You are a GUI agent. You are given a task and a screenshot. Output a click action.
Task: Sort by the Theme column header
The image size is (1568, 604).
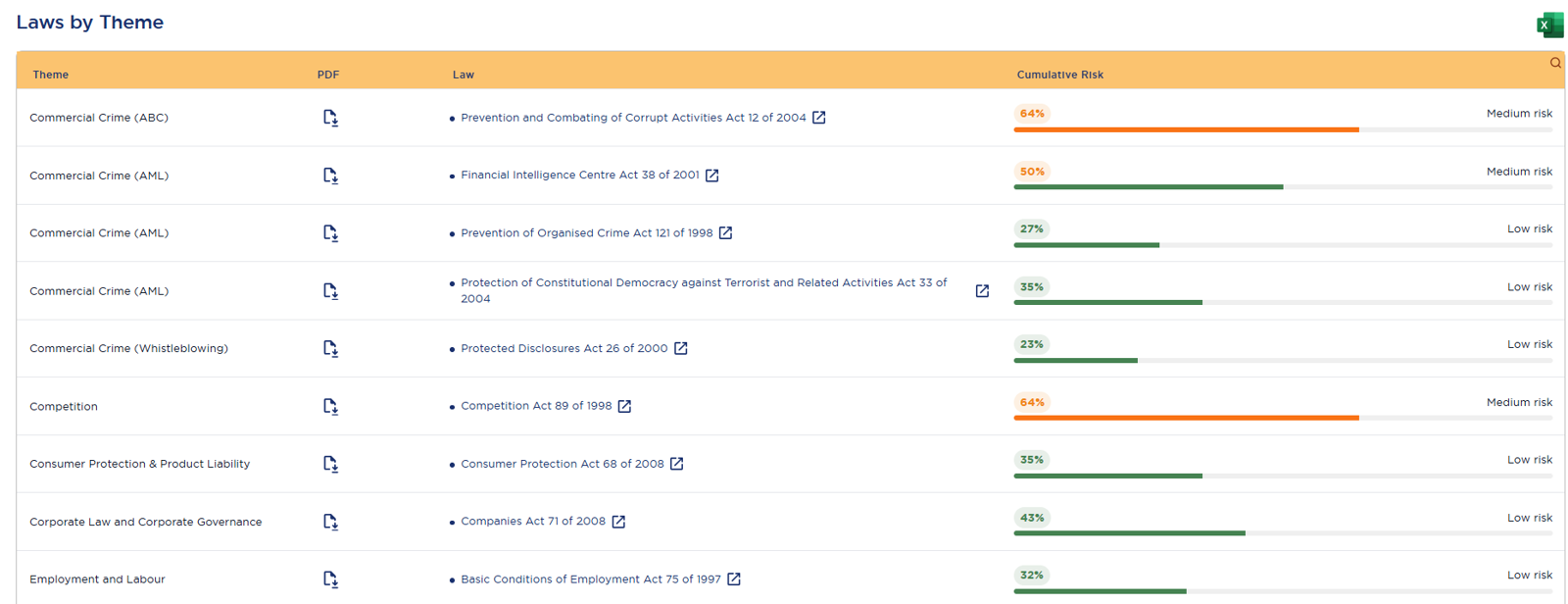51,75
